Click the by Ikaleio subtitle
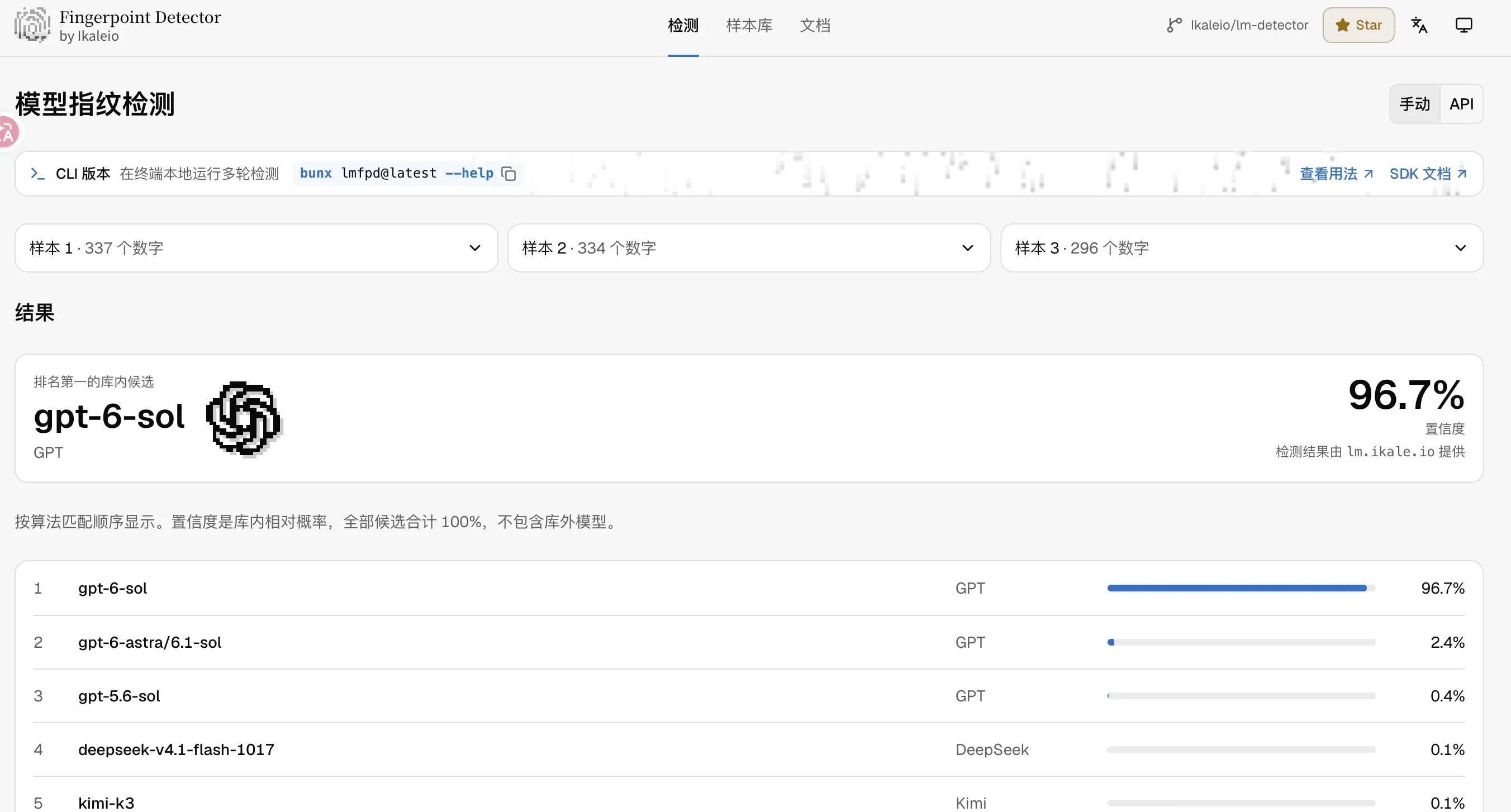The image size is (1511, 812). (89, 36)
